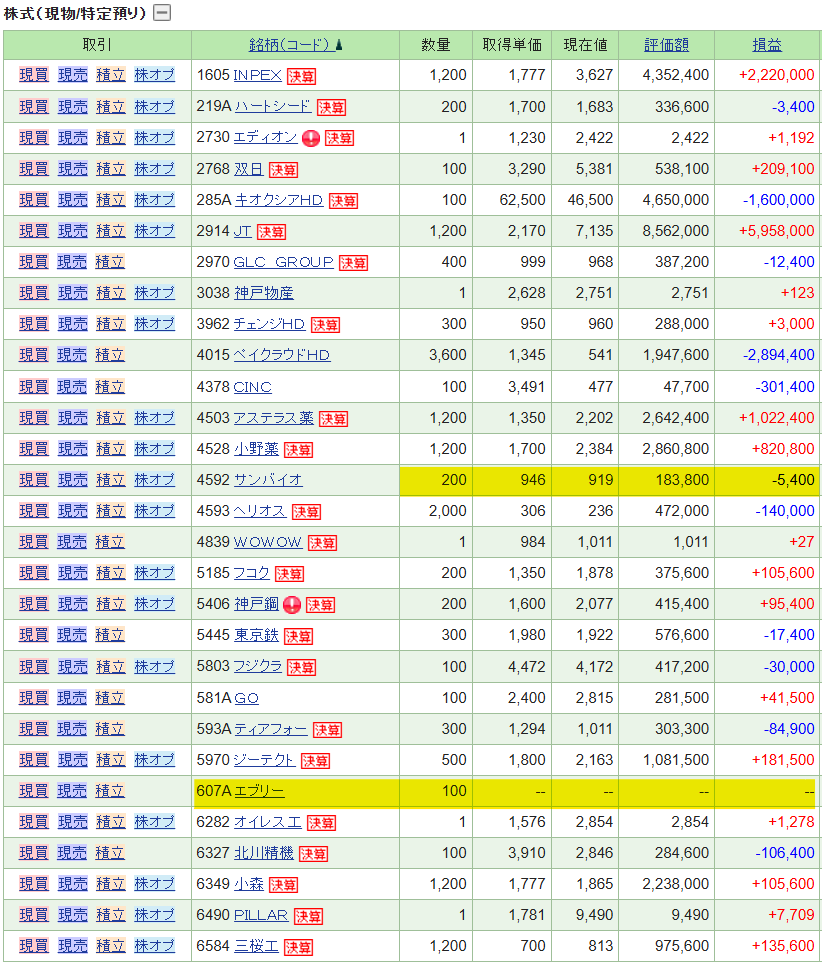
Task: Open the エブリー stock link
Action: (259, 791)
